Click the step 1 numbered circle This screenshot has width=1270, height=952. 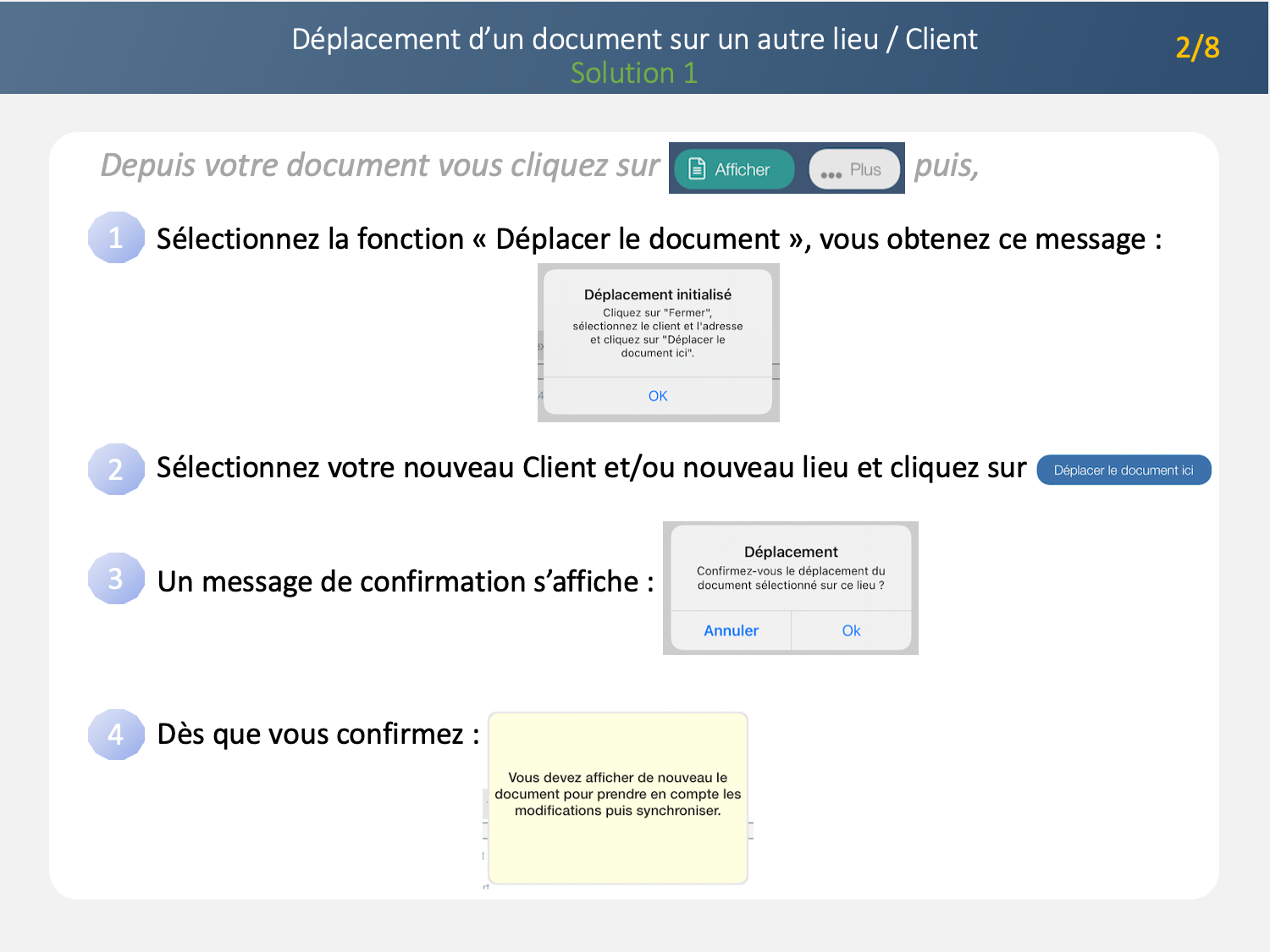click(x=116, y=238)
